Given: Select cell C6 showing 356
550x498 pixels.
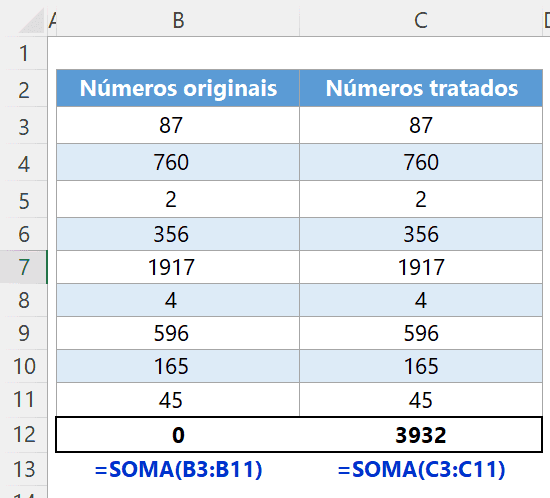Looking at the screenshot, I should click(421, 234).
